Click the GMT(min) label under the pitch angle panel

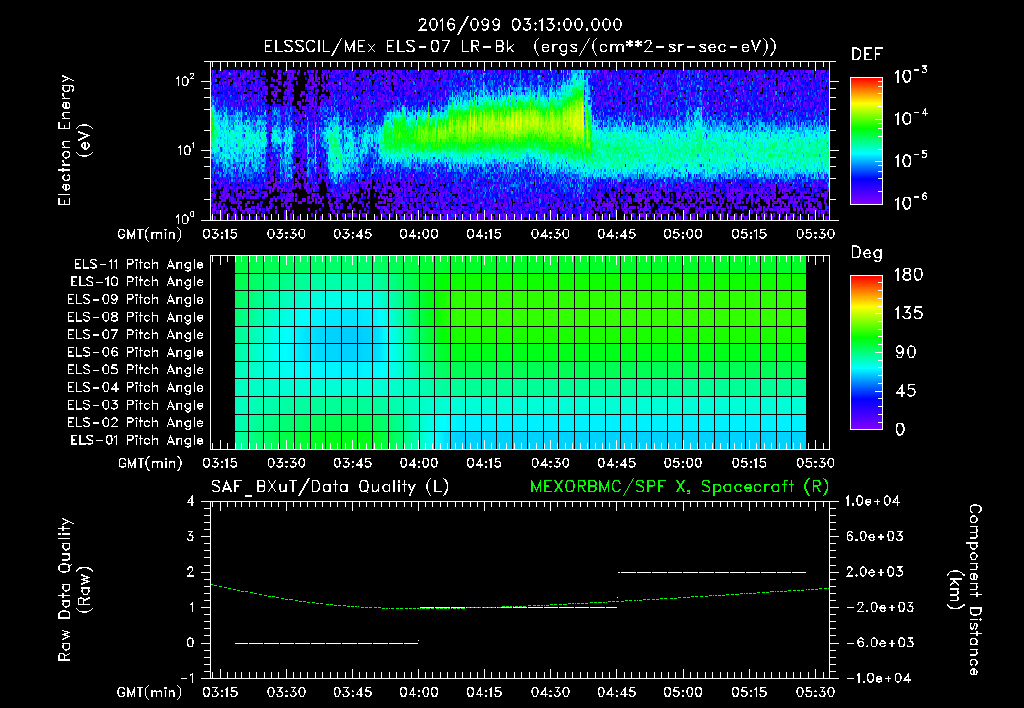click(x=150, y=464)
